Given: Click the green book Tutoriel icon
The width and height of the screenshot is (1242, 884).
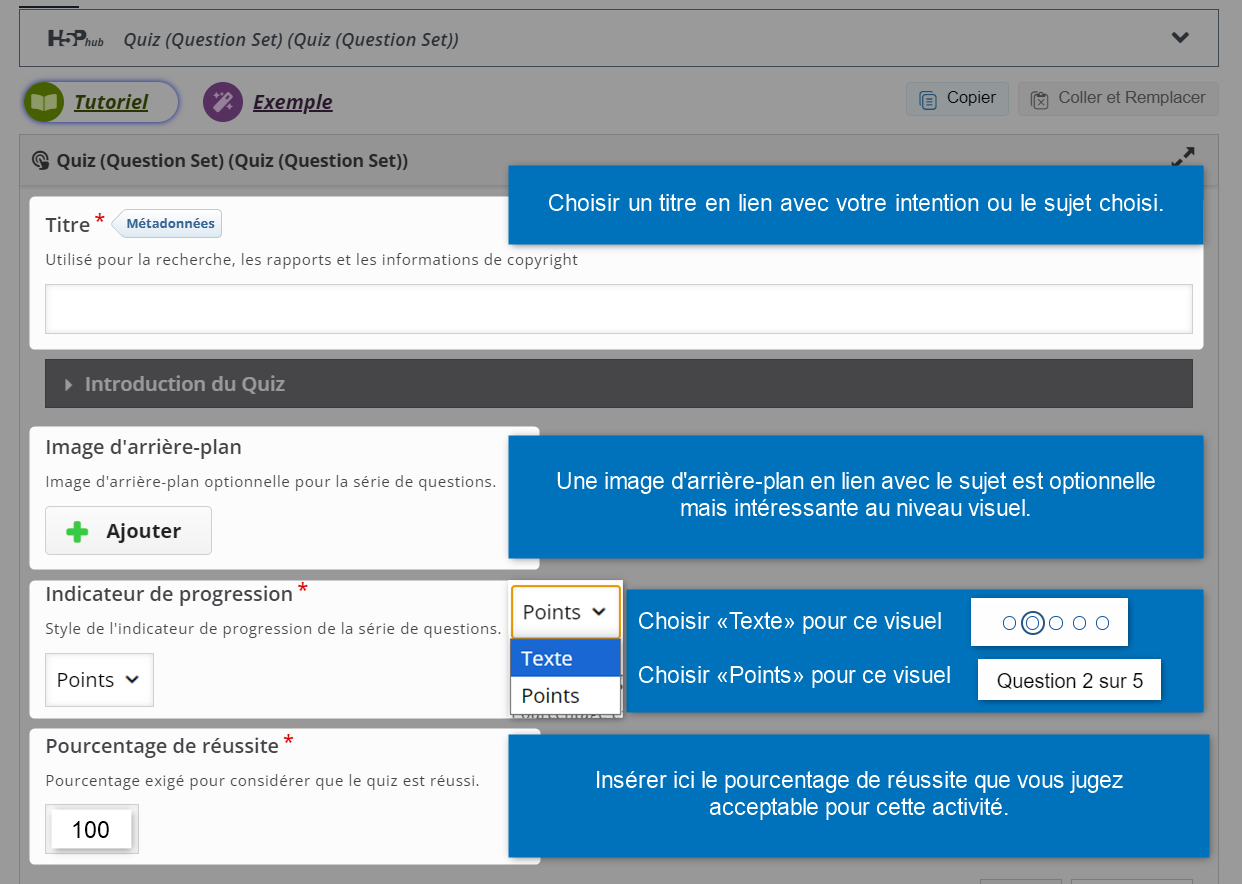Looking at the screenshot, I should click(x=44, y=102).
